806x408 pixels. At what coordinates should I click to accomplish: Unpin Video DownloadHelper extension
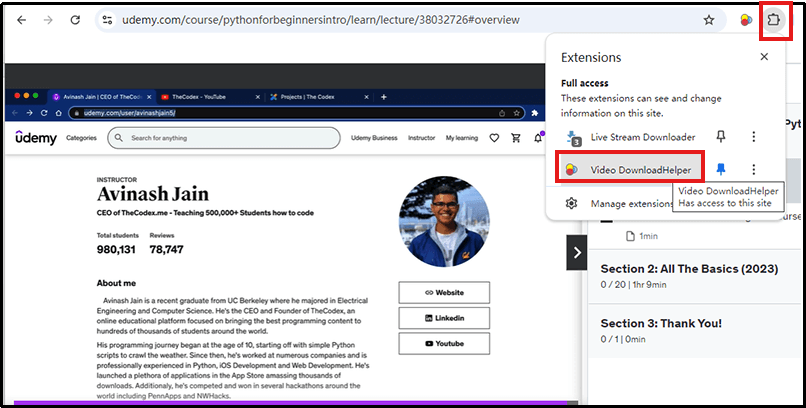[x=720, y=170]
